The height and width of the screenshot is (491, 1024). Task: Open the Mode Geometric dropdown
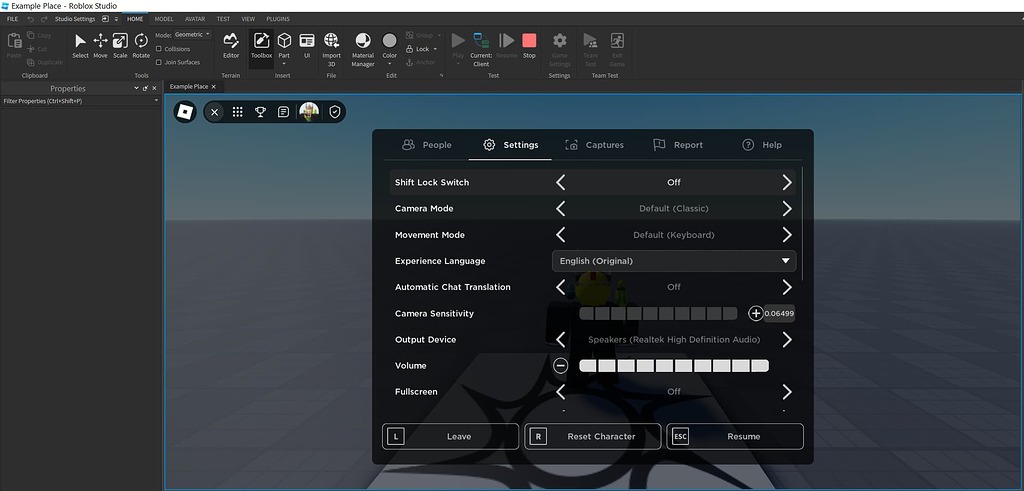point(192,35)
